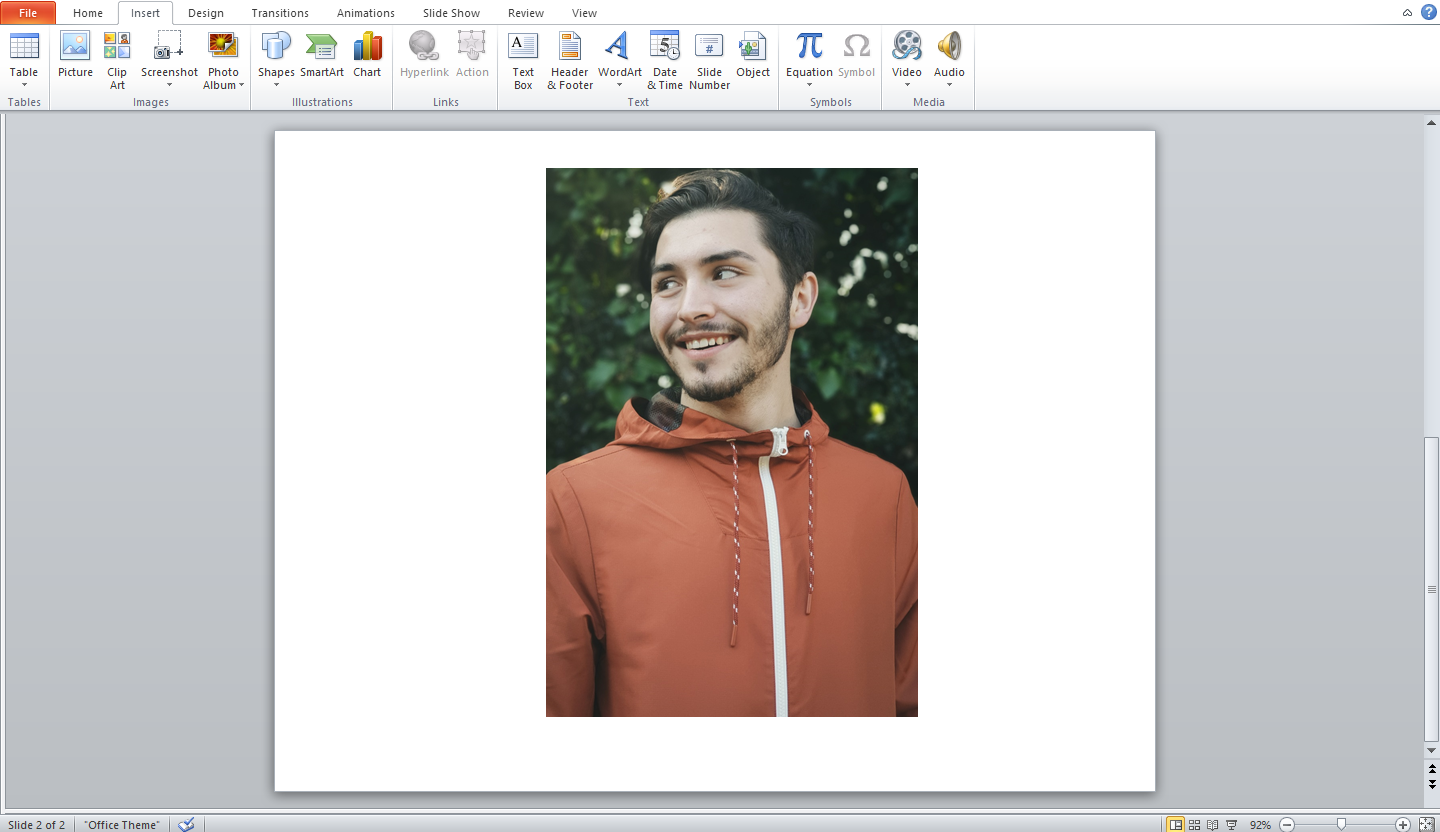Toggle the ribbon minimize chevron
Image resolution: width=1440 pixels, height=832 pixels.
coord(1407,13)
